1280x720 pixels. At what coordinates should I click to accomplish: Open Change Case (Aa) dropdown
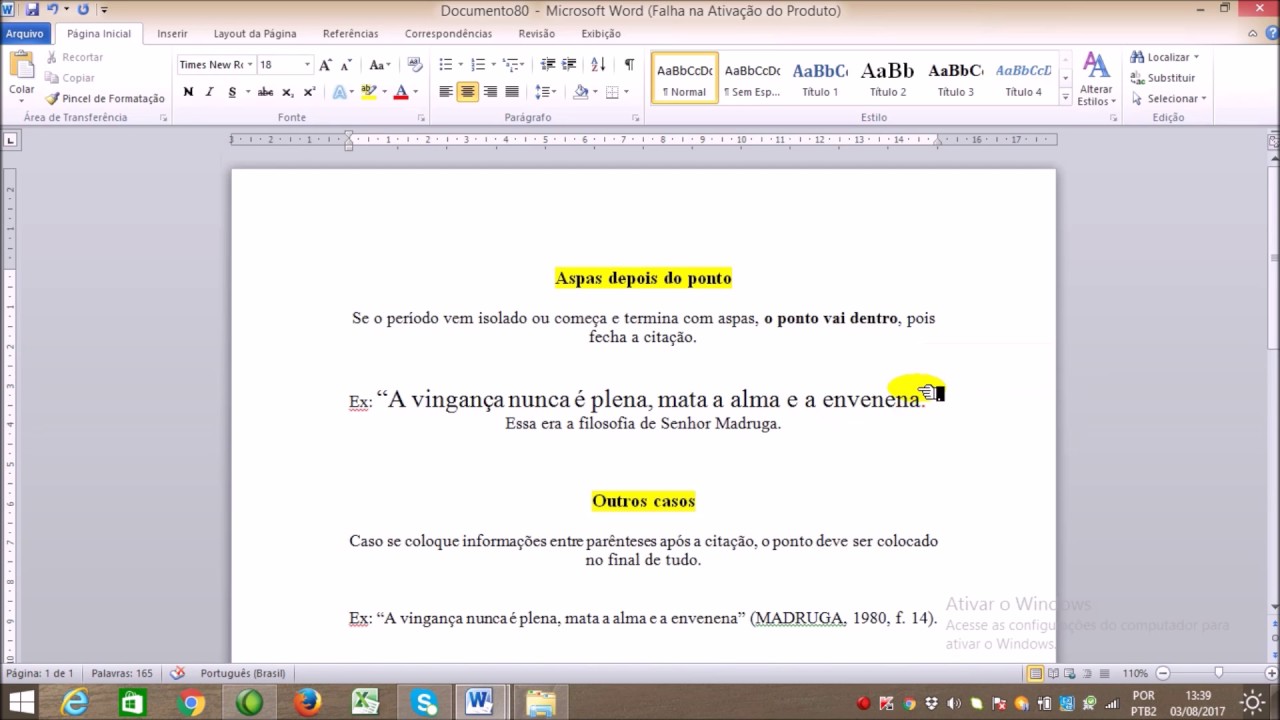tap(380, 65)
